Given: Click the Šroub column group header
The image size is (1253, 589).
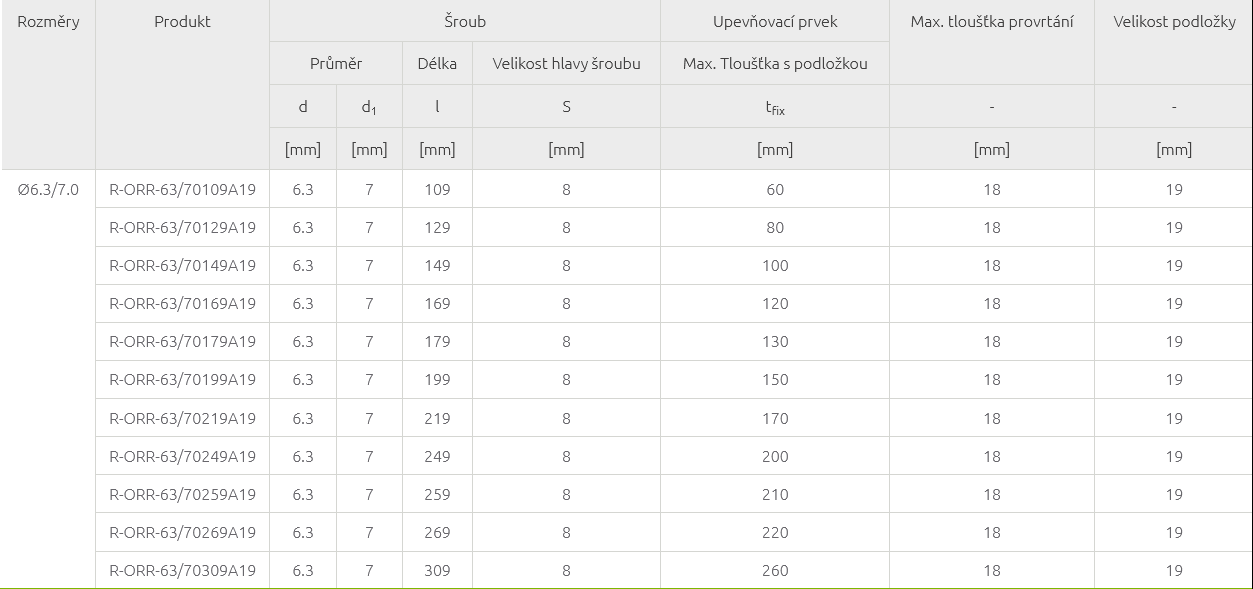Looking at the screenshot, I should click(x=464, y=21).
